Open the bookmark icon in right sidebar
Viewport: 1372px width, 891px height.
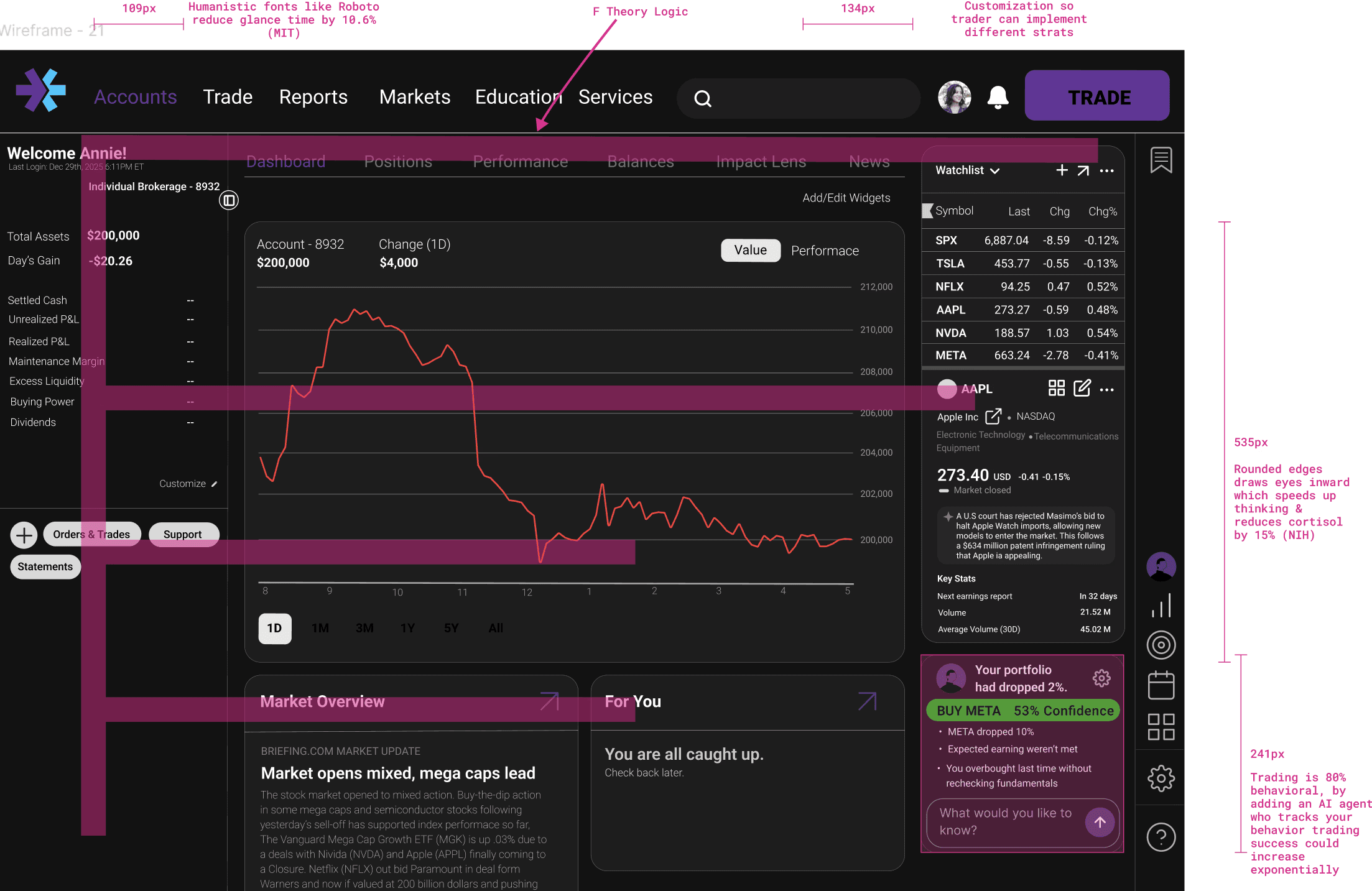click(1161, 160)
